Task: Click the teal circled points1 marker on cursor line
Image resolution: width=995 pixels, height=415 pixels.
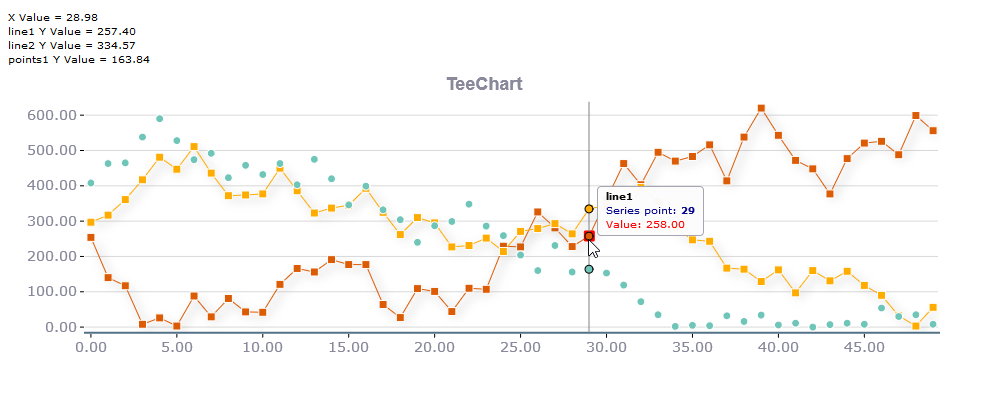Action: point(589,269)
